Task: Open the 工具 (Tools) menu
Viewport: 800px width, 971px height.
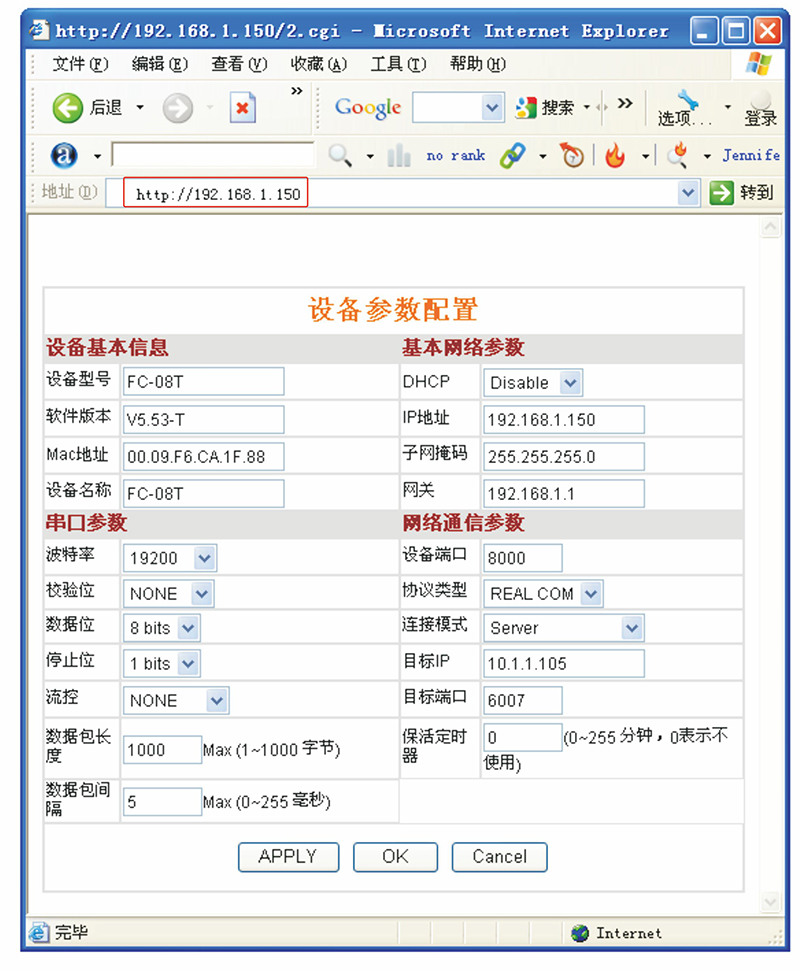Action: click(x=397, y=63)
